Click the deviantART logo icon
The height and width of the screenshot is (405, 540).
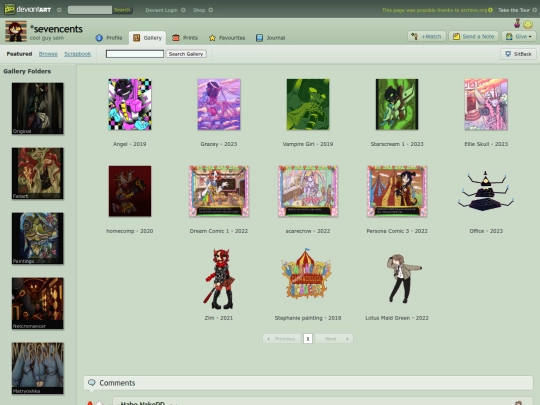click(x=9, y=9)
